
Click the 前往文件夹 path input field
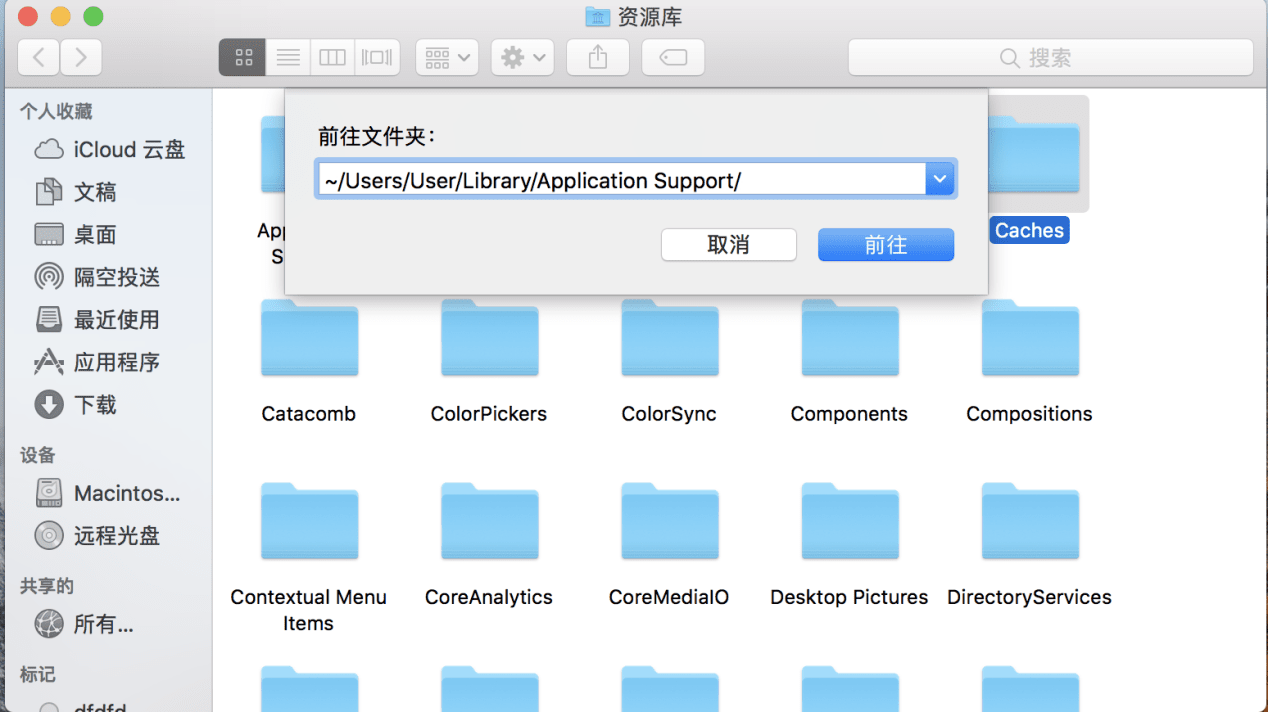(621, 180)
